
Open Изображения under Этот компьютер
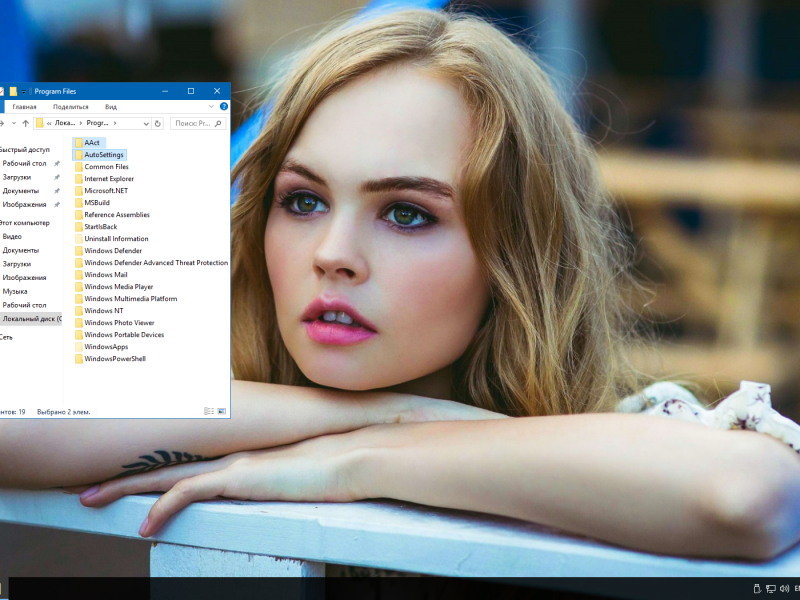(x=24, y=278)
